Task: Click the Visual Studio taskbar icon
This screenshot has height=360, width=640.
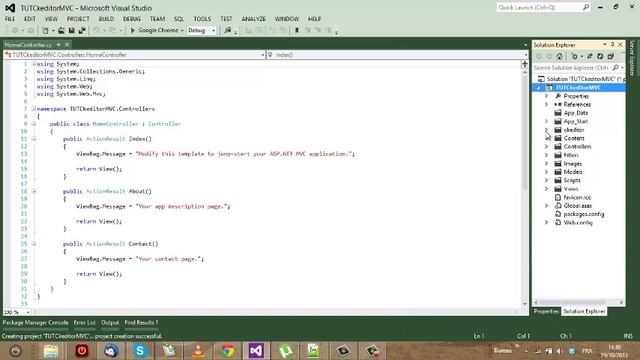Action: click(x=256, y=351)
